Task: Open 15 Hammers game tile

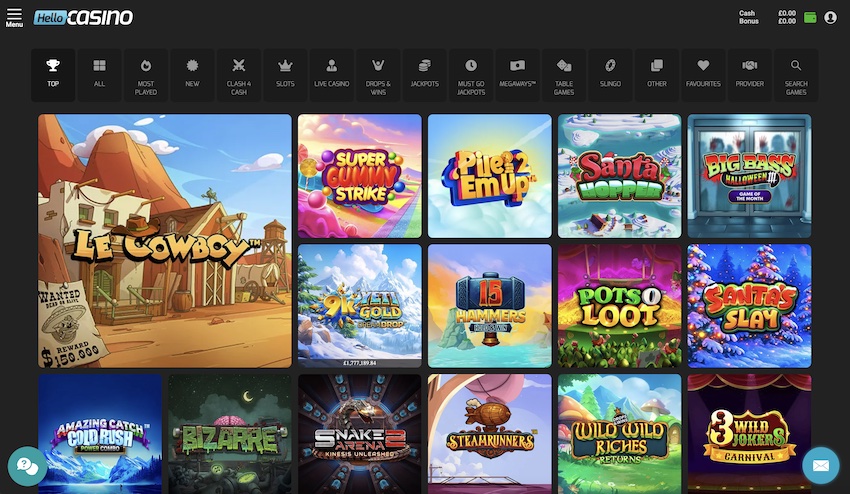Action: point(490,306)
